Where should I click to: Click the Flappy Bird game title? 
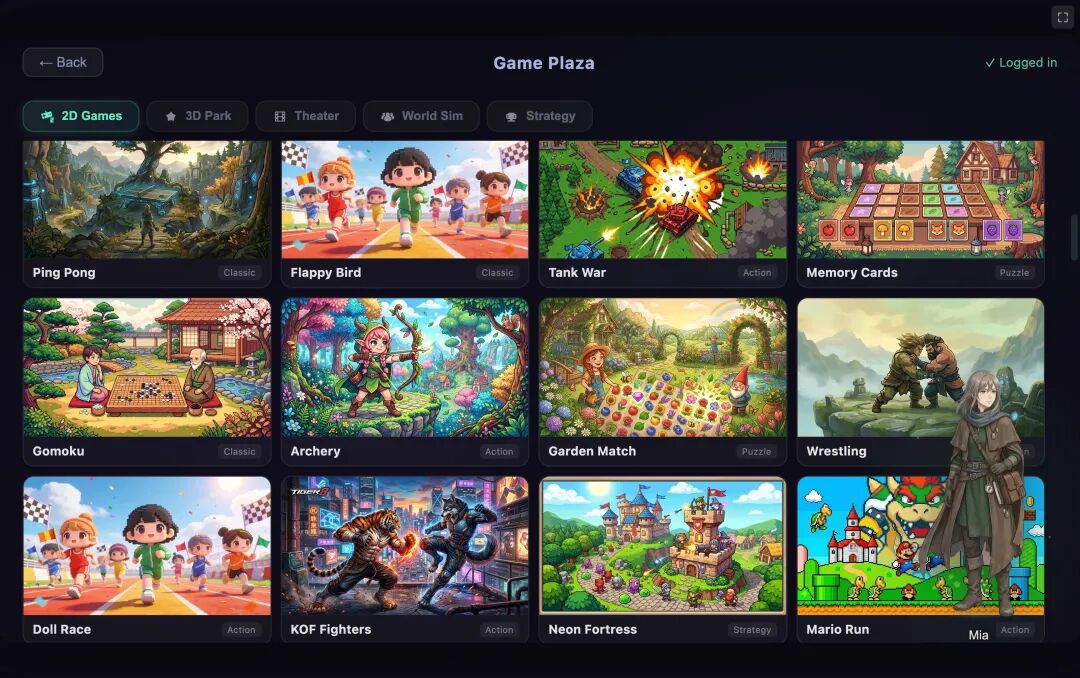[326, 272]
